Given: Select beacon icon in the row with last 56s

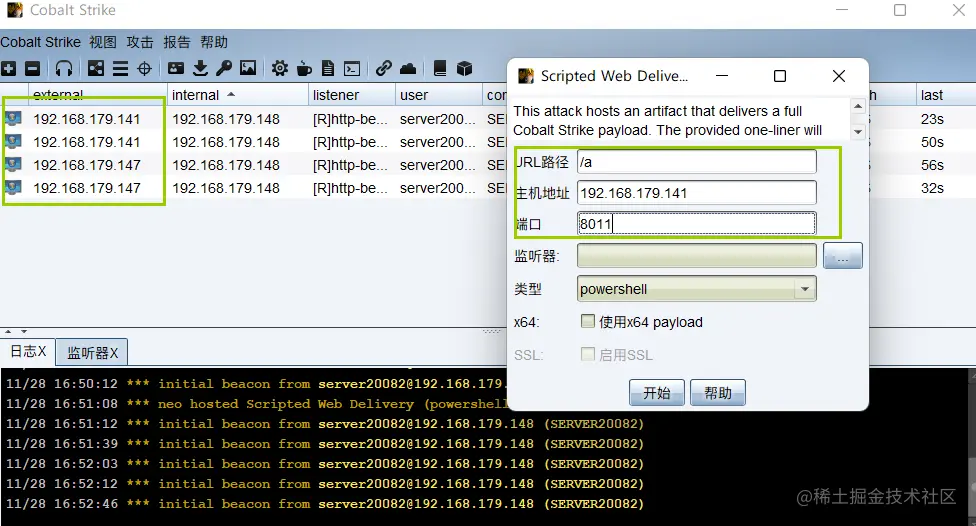Looking at the screenshot, I should pos(13,164).
